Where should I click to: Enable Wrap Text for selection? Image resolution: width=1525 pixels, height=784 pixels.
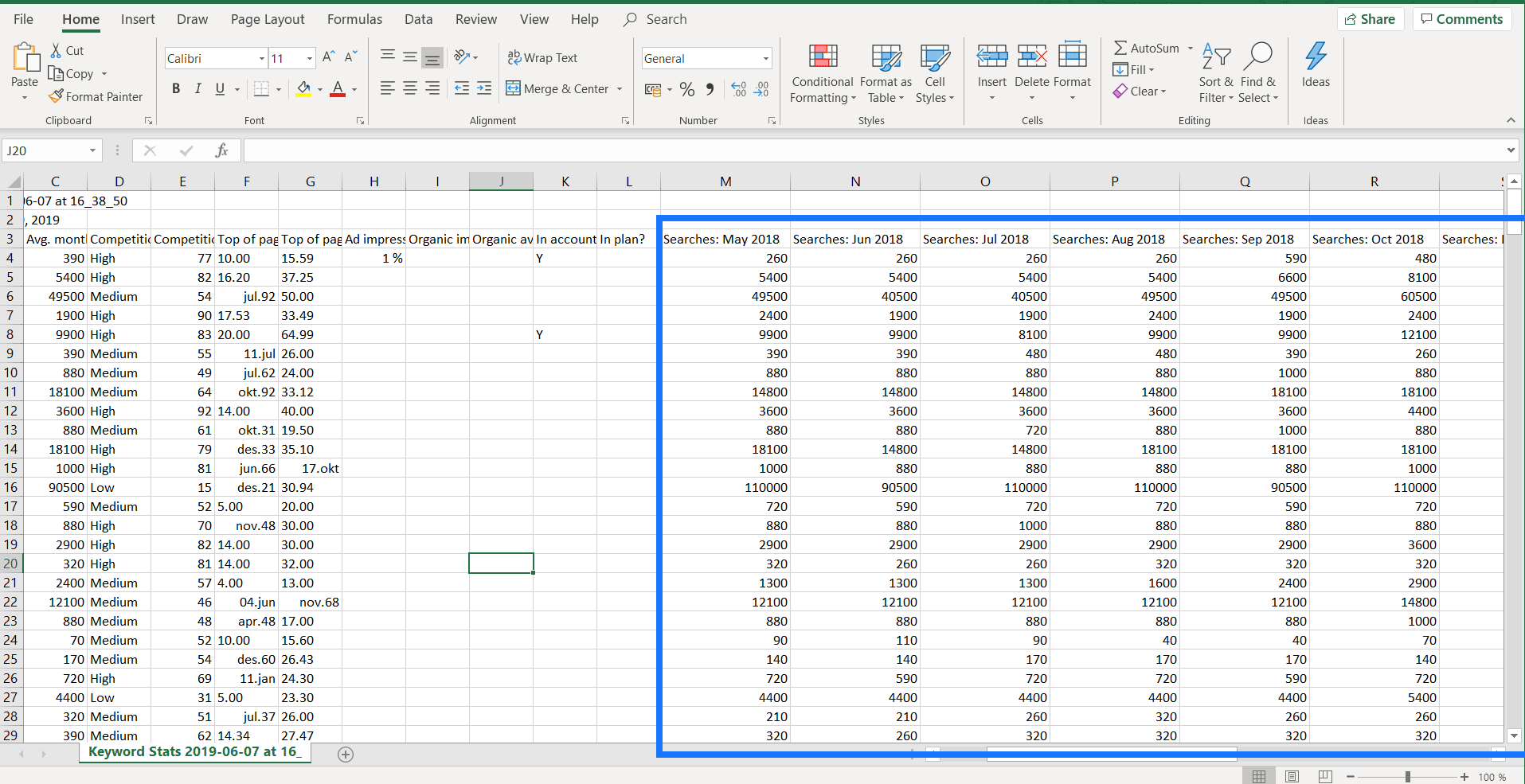[x=542, y=57]
